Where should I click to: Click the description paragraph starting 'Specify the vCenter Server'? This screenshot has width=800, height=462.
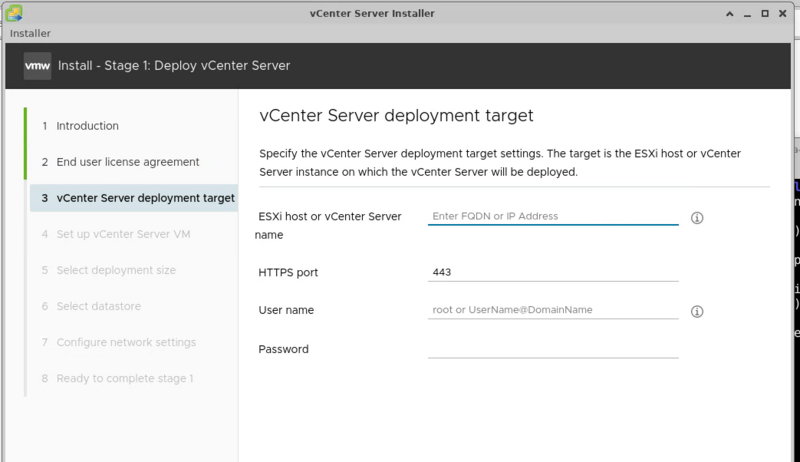(500, 163)
